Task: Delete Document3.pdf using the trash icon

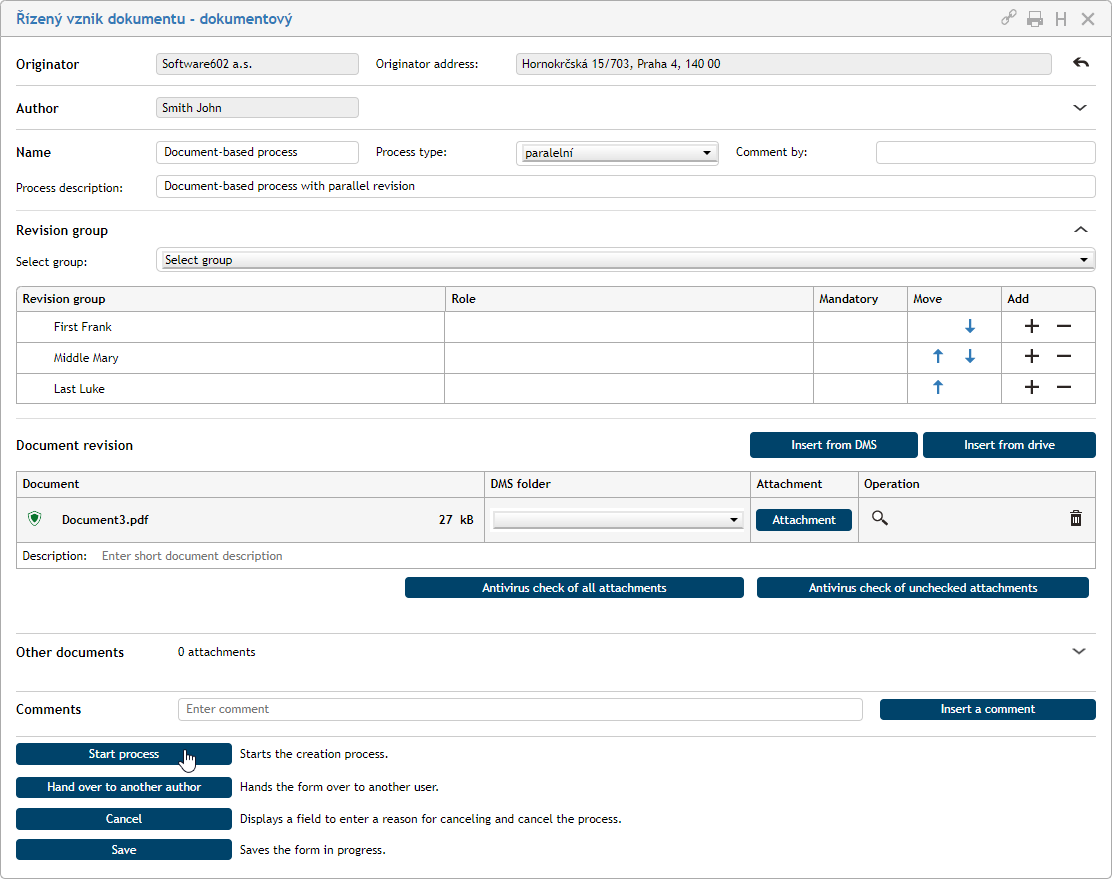Action: (1076, 518)
